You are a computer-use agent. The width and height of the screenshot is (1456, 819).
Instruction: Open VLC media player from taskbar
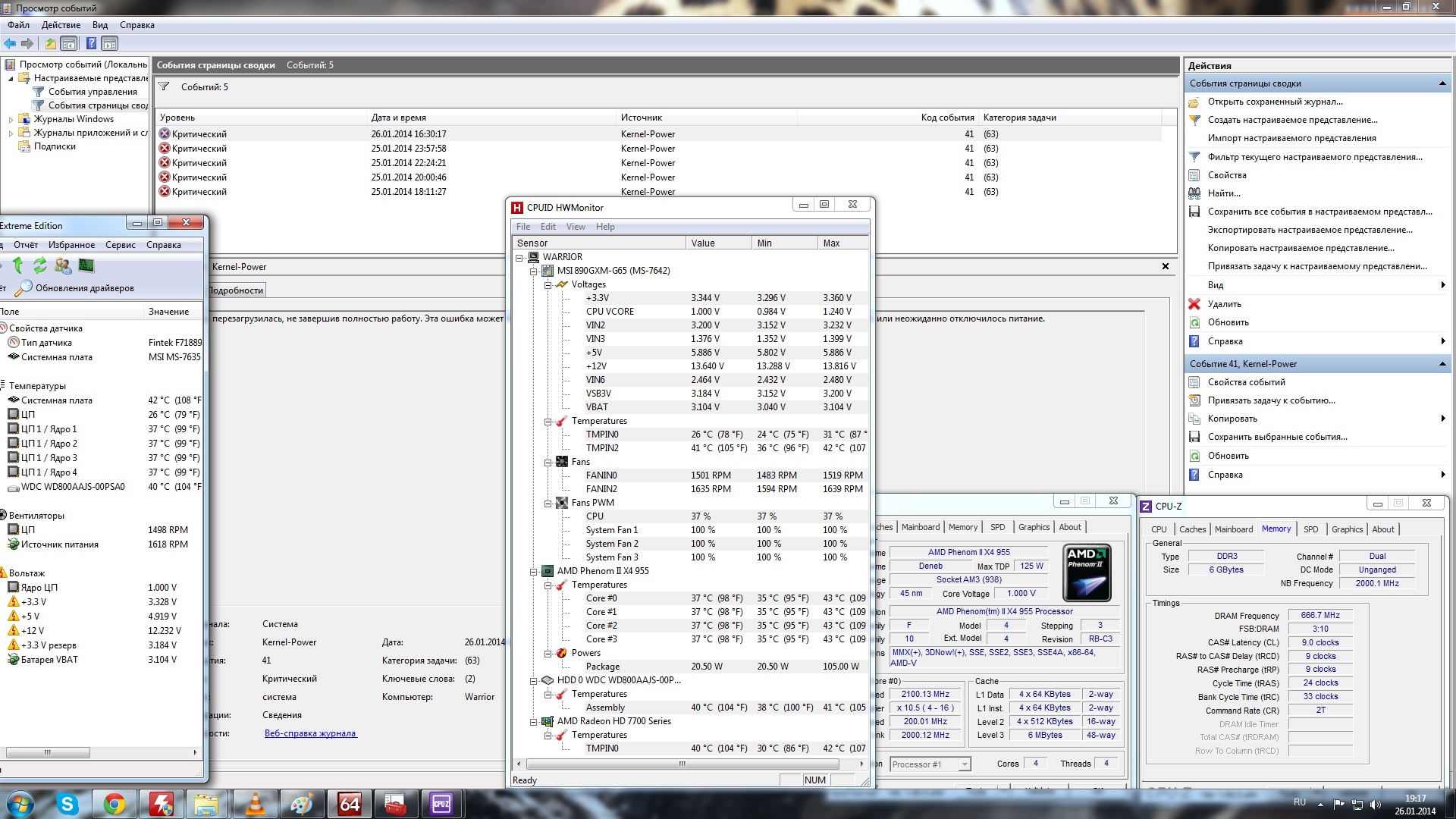point(256,804)
